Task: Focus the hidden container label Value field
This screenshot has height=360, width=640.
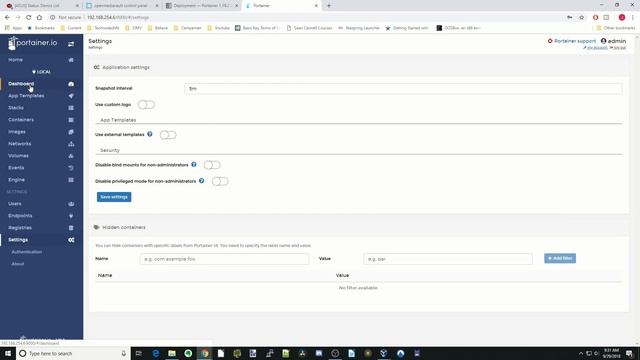Action: pyautogui.click(x=448, y=259)
